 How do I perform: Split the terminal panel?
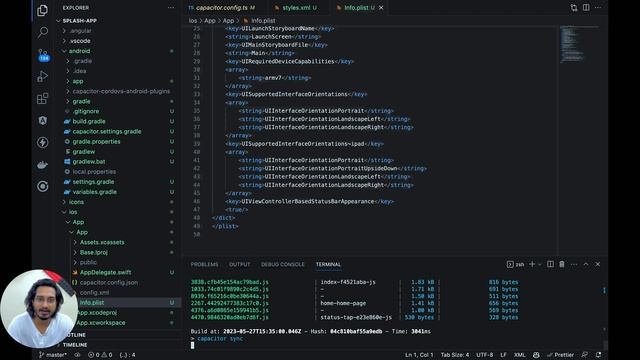[x=550, y=264]
